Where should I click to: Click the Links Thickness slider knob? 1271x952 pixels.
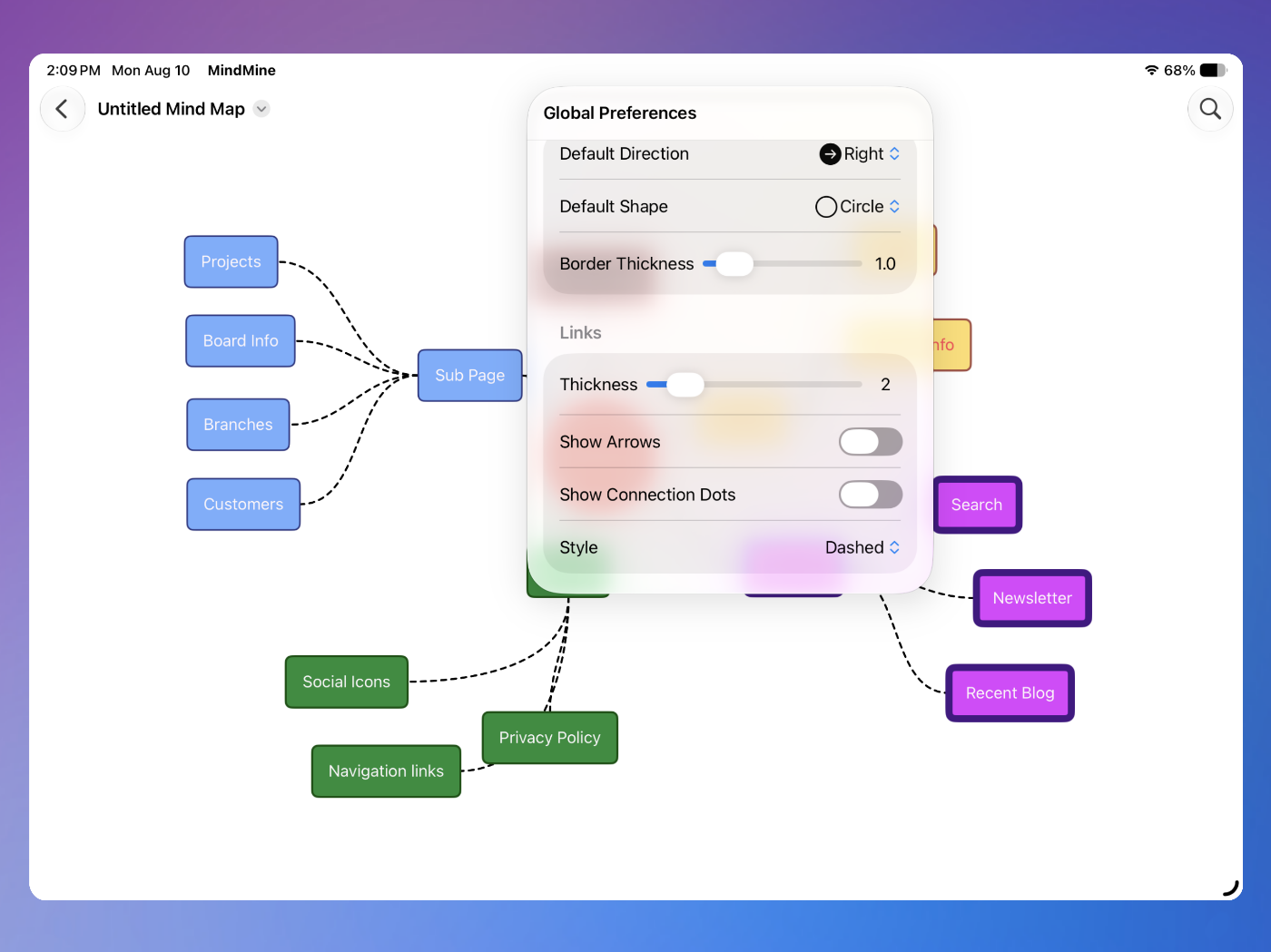click(x=685, y=385)
